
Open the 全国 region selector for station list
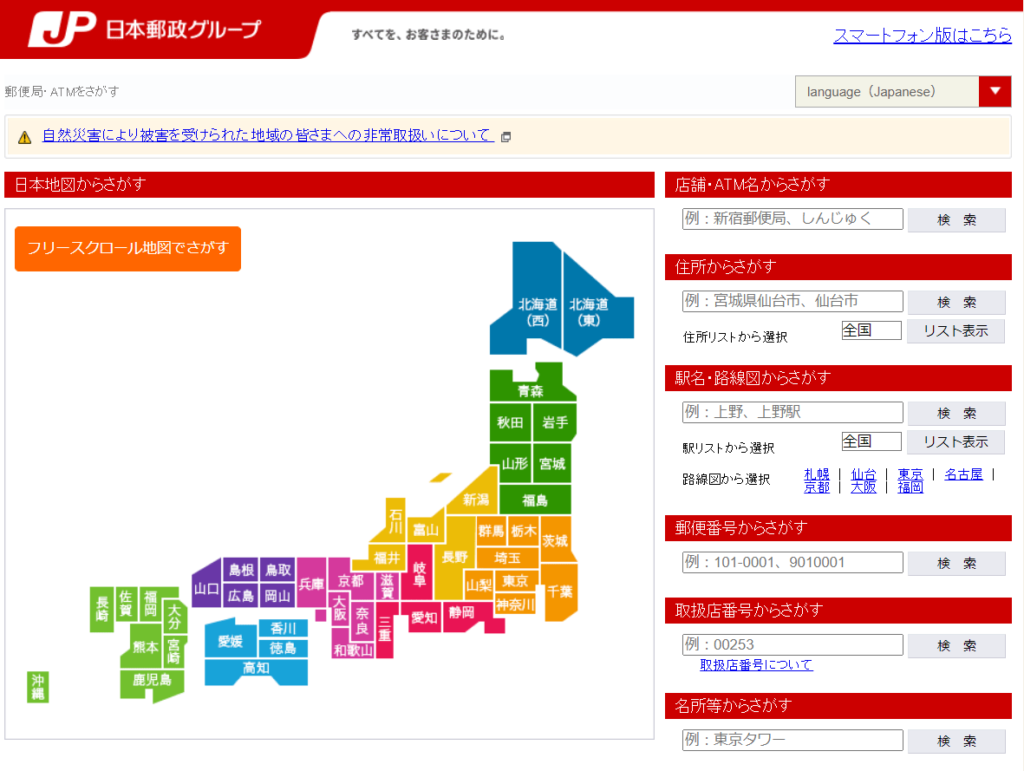point(871,440)
